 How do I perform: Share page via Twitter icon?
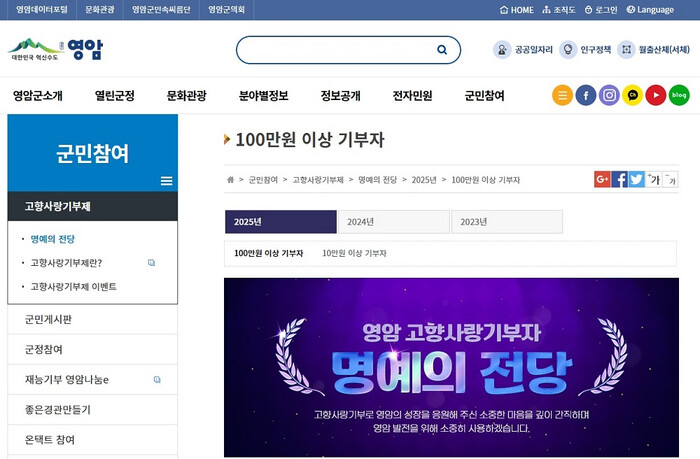coord(636,179)
